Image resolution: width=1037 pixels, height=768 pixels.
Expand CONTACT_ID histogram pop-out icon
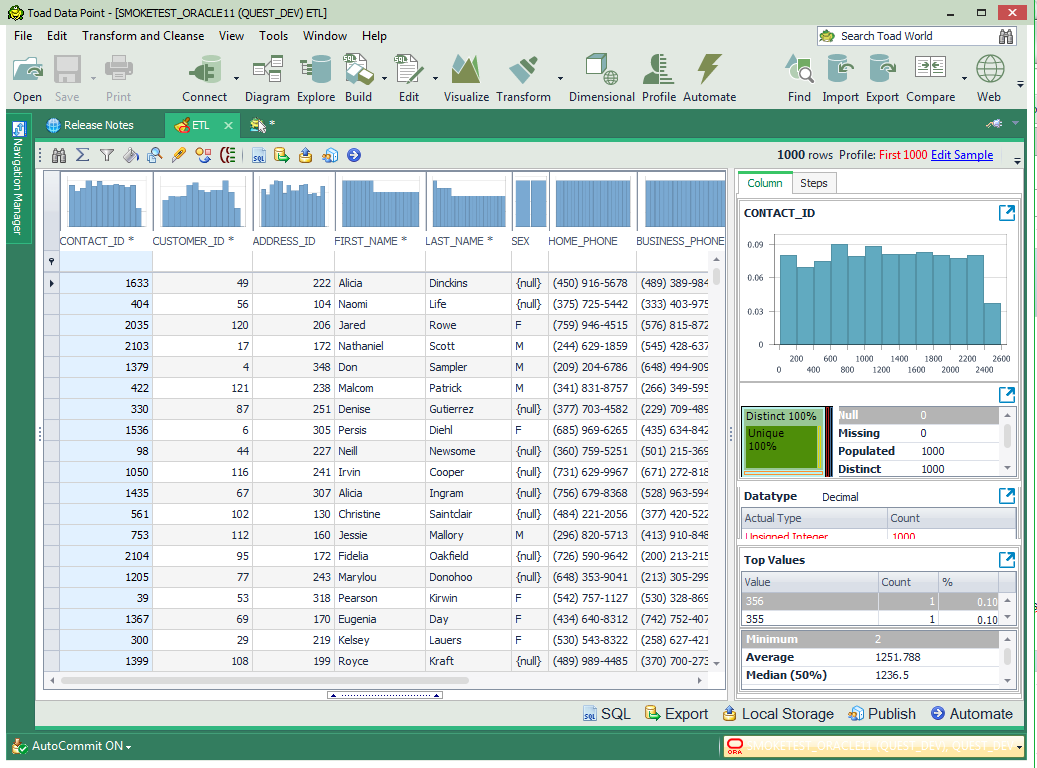tap(1007, 213)
